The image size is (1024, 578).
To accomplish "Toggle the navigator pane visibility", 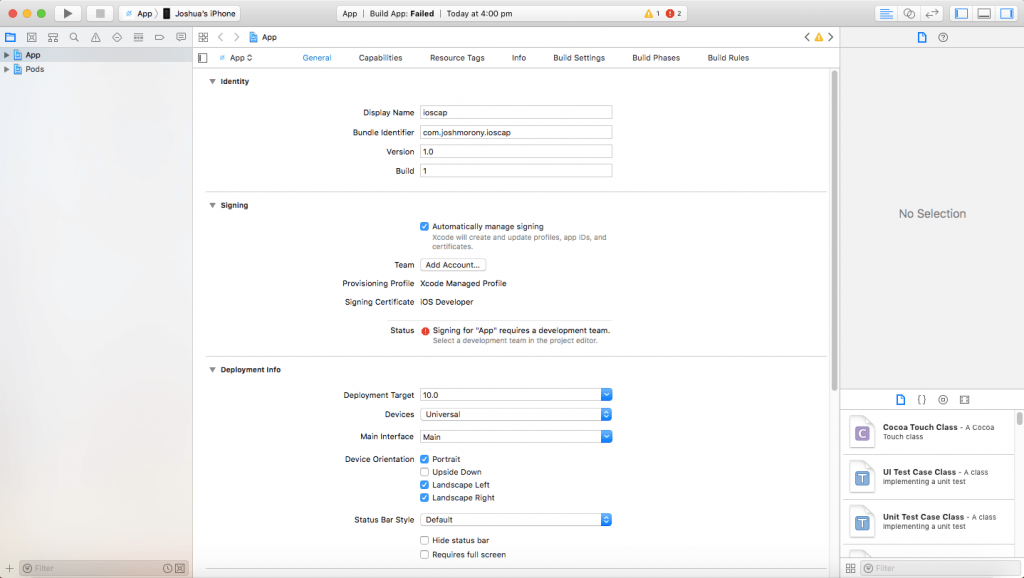I will (961, 13).
